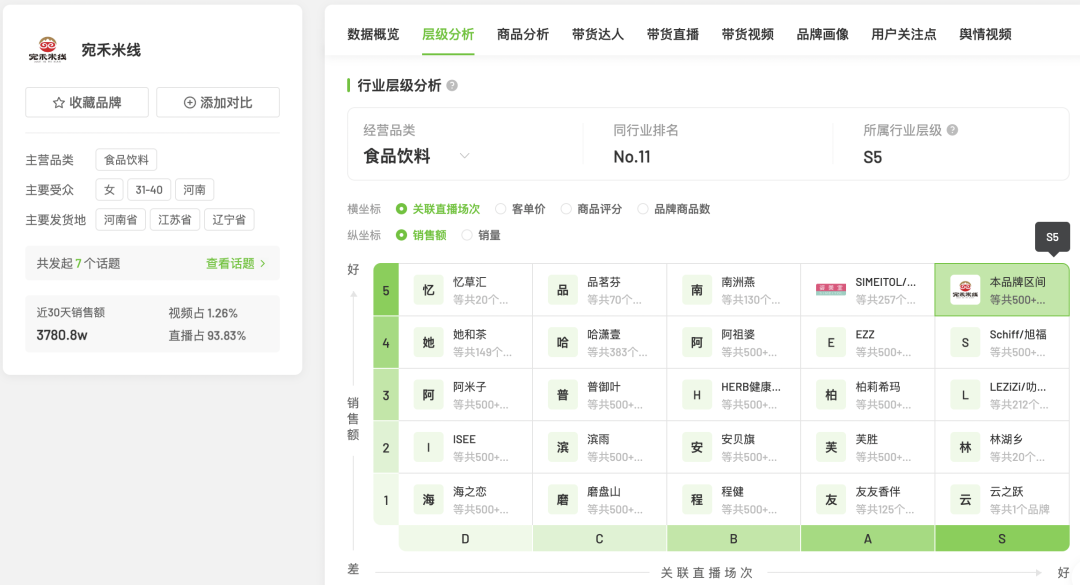Switch to the 层级分析 tab

(448, 34)
